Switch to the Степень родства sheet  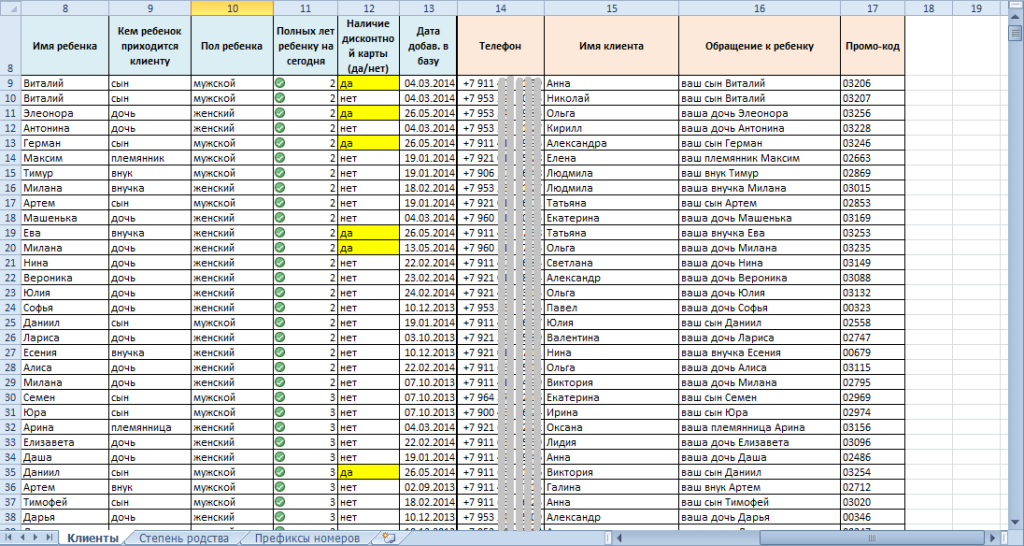coord(183,538)
